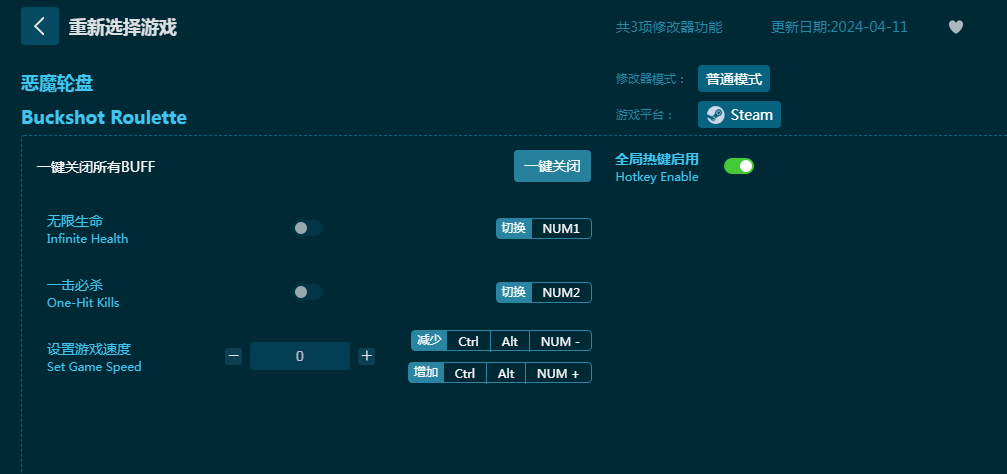This screenshot has width=1007, height=474.
Task: Click the 切换 NUM1 hotkey box
Action: click(x=543, y=229)
